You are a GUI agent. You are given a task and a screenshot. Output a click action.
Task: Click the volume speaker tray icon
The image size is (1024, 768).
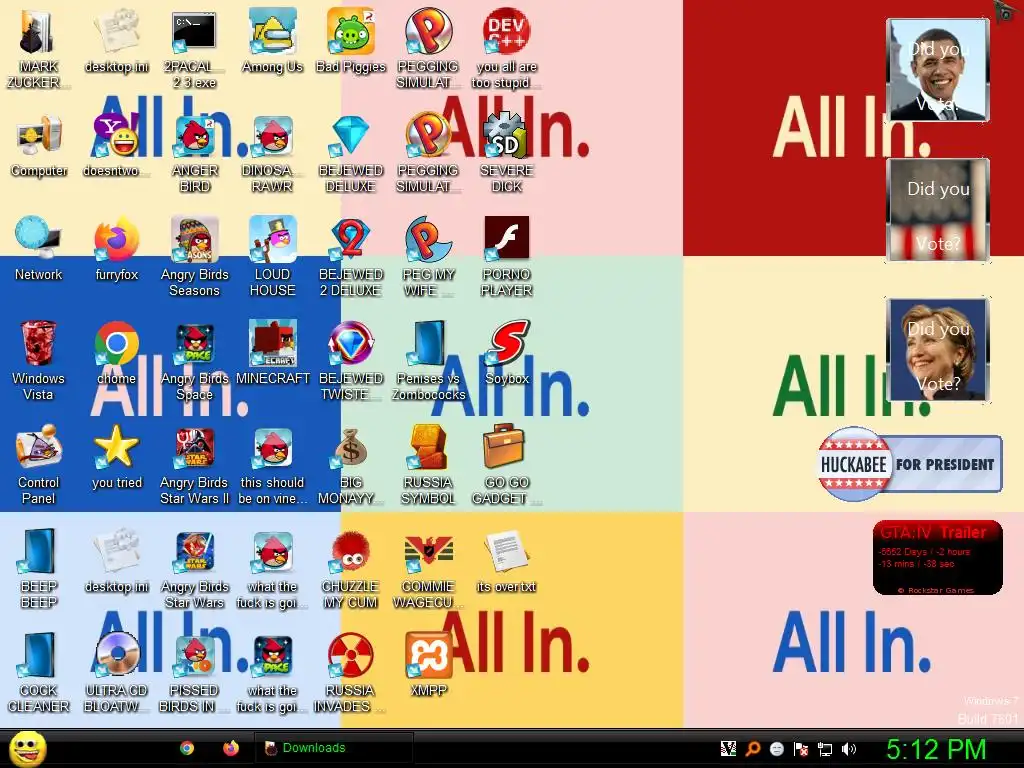tap(849, 749)
